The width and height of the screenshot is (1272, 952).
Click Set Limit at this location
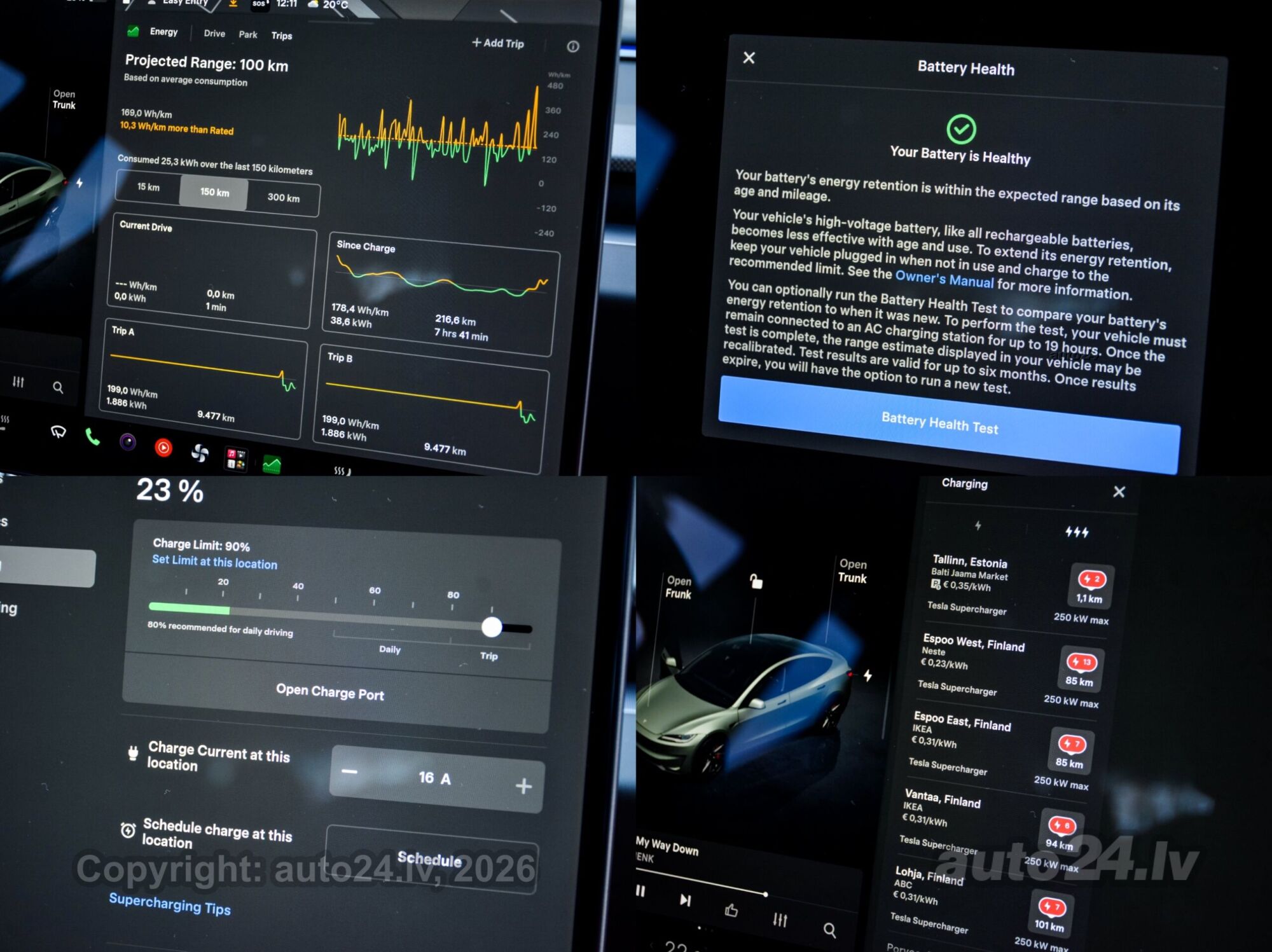tap(214, 562)
